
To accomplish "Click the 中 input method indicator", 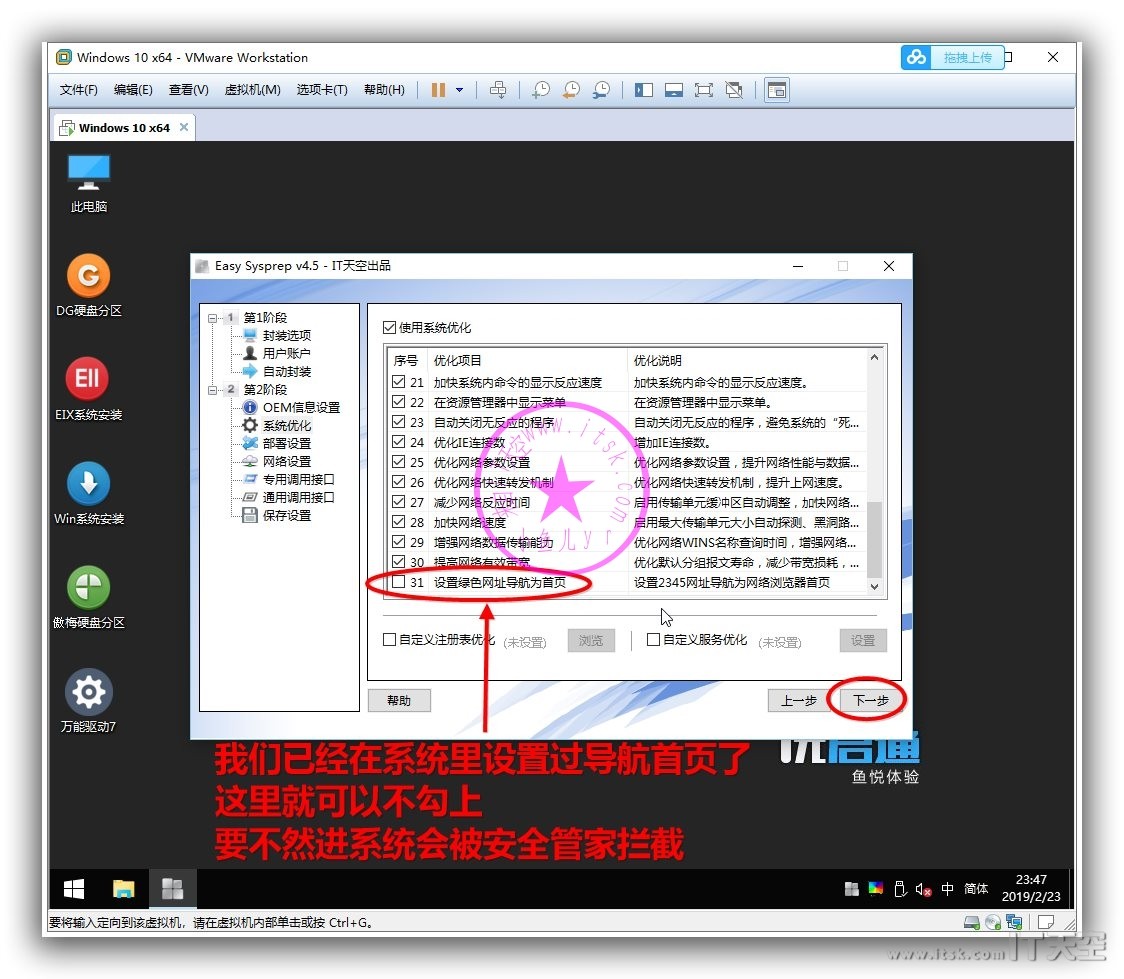I will click(947, 889).
